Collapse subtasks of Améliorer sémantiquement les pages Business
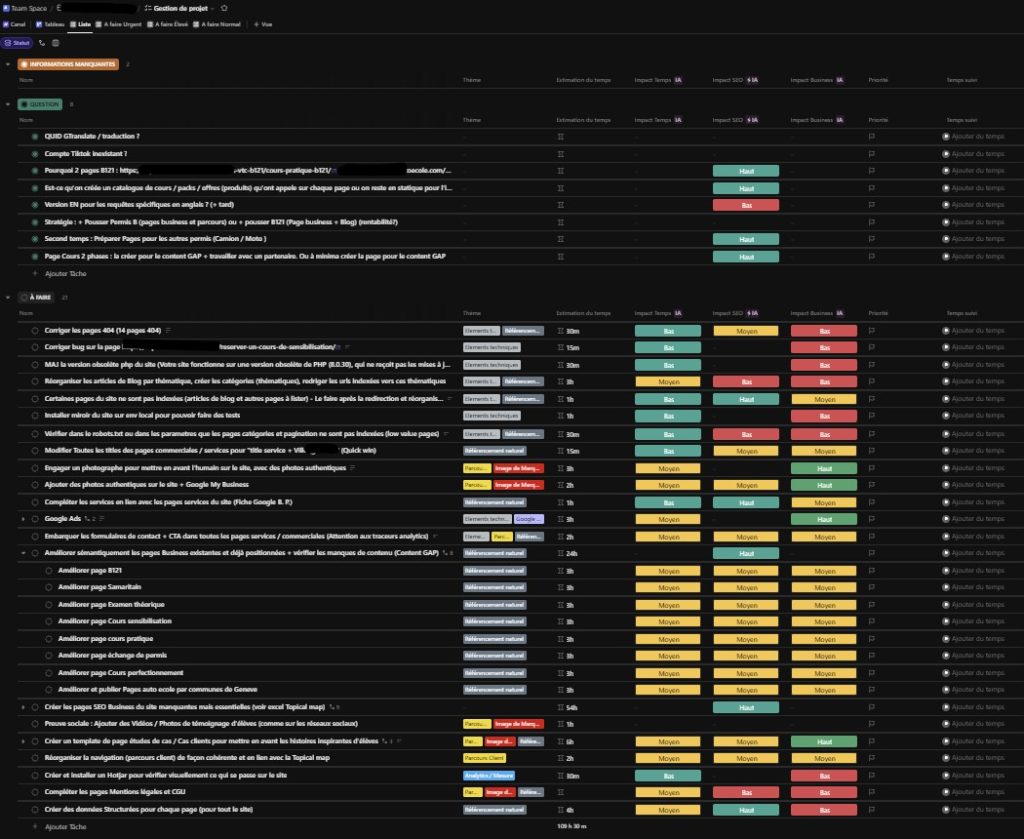The width and height of the screenshot is (1024, 839). pos(22,553)
